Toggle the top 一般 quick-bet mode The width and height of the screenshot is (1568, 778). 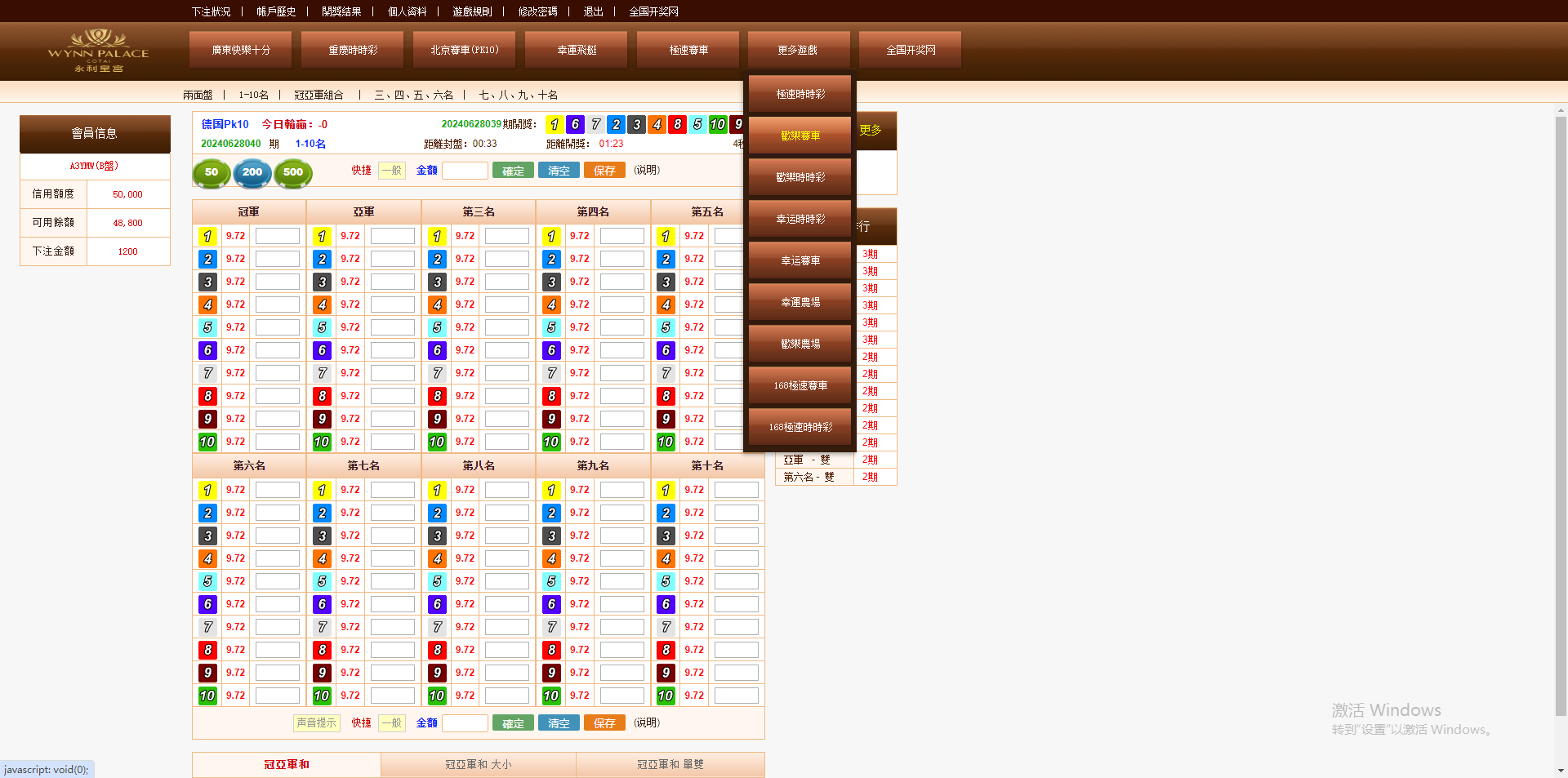coord(392,171)
